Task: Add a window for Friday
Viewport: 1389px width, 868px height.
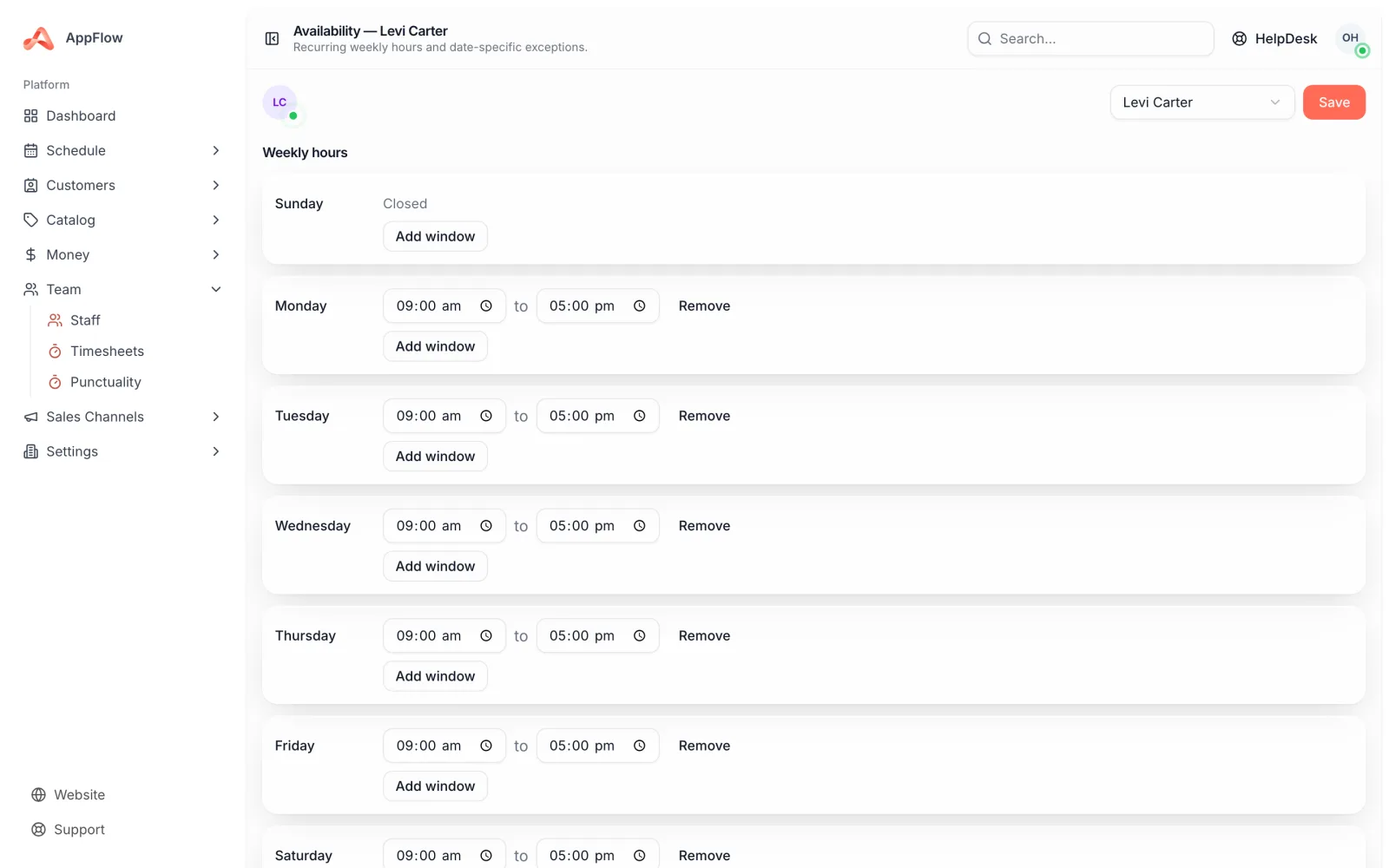Action: pyautogui.click(x=435, y=786)
